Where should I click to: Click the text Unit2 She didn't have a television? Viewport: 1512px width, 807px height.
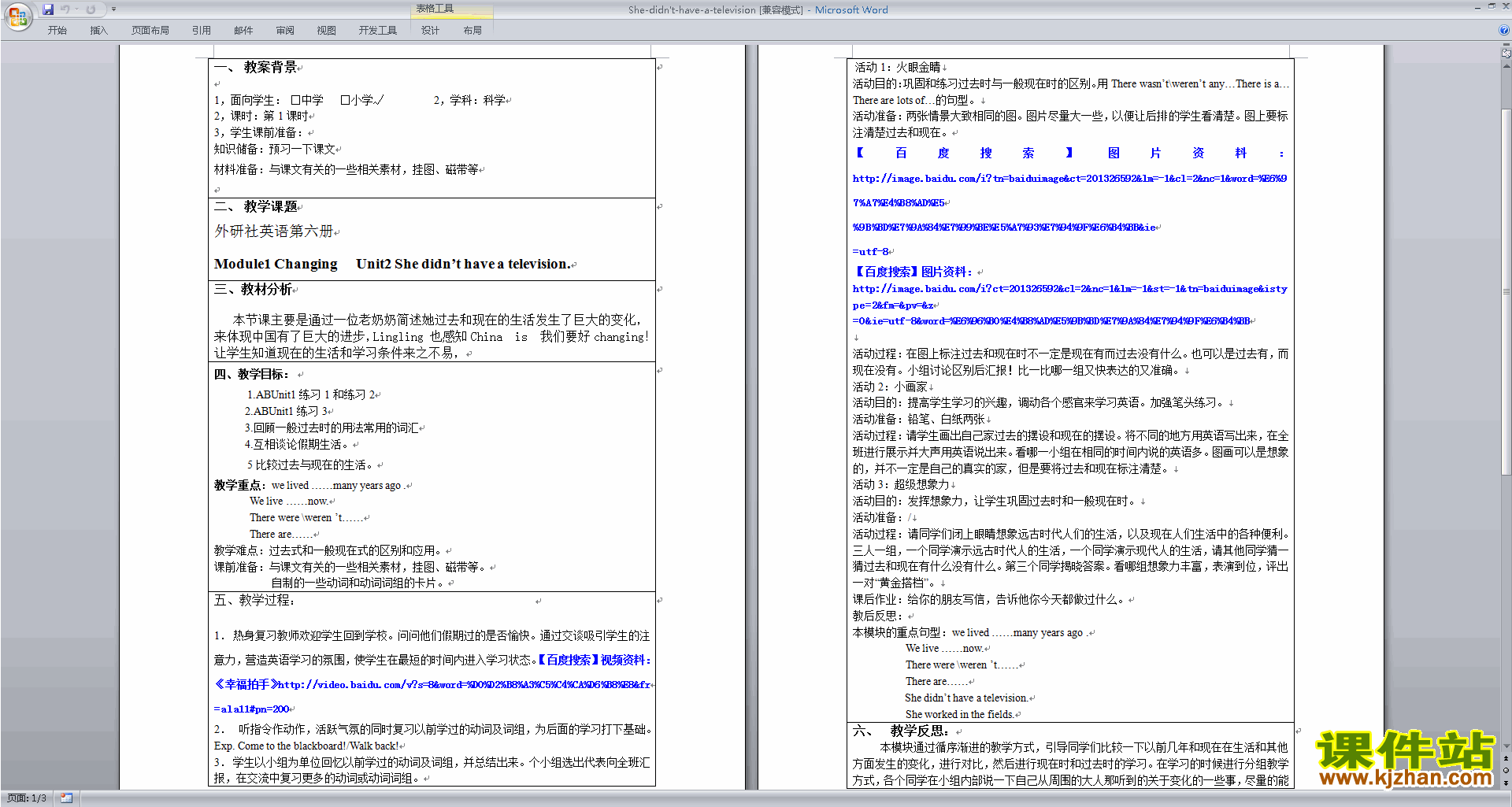coord(463,264)
